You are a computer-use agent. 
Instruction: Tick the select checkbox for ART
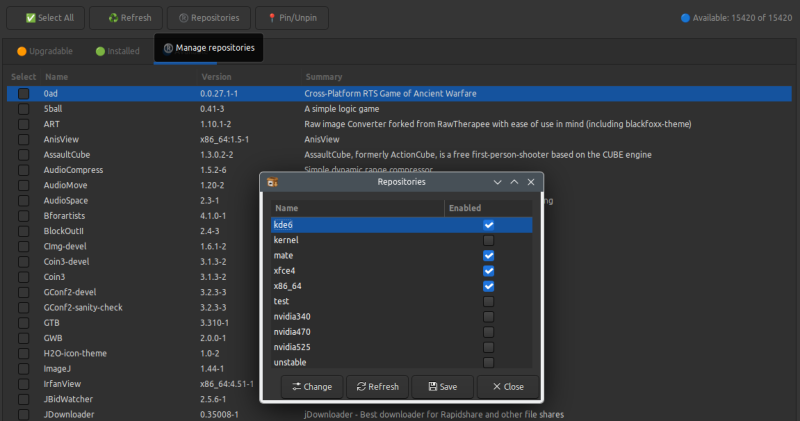(x=23, y=125)
